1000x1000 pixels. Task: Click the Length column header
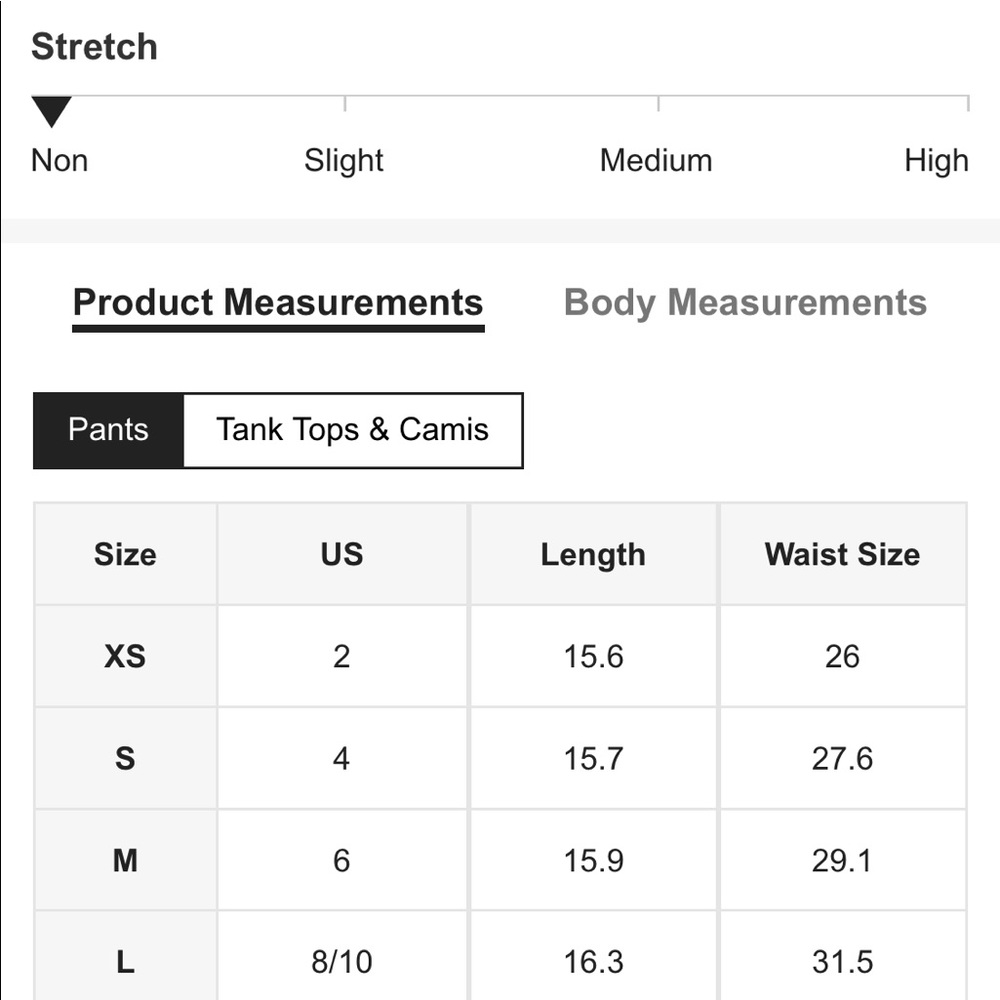coord(593,554)
